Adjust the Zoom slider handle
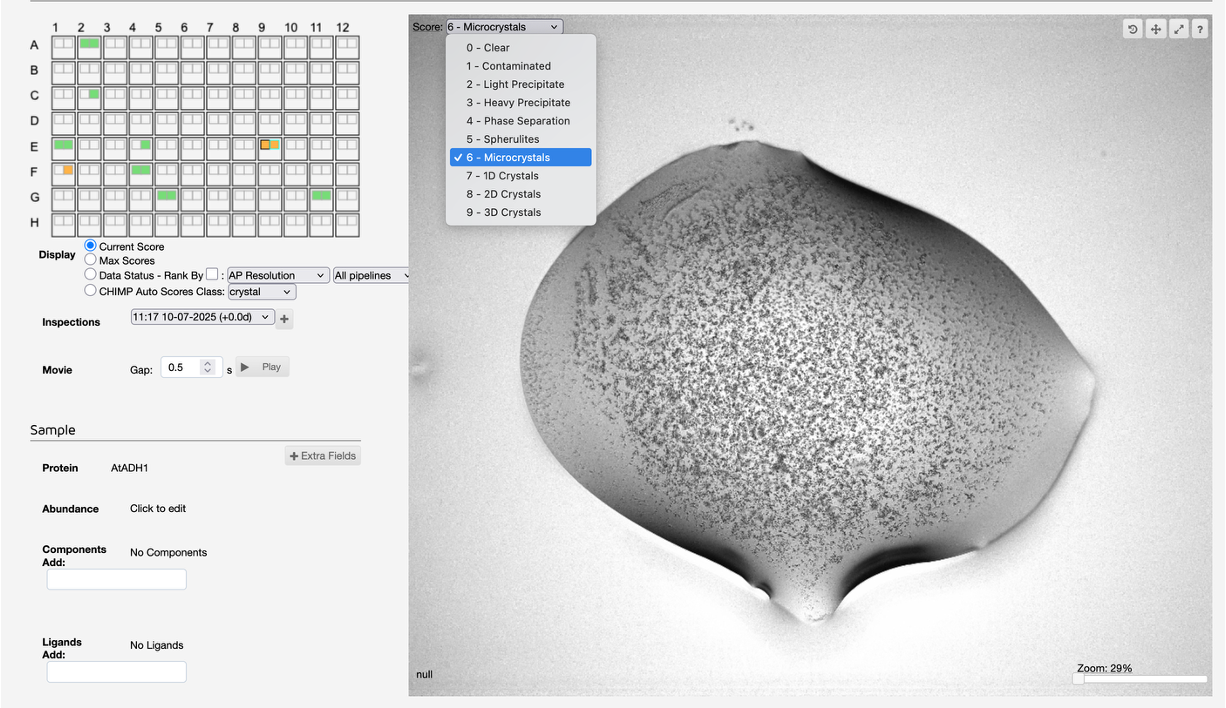 [1078, 679]
